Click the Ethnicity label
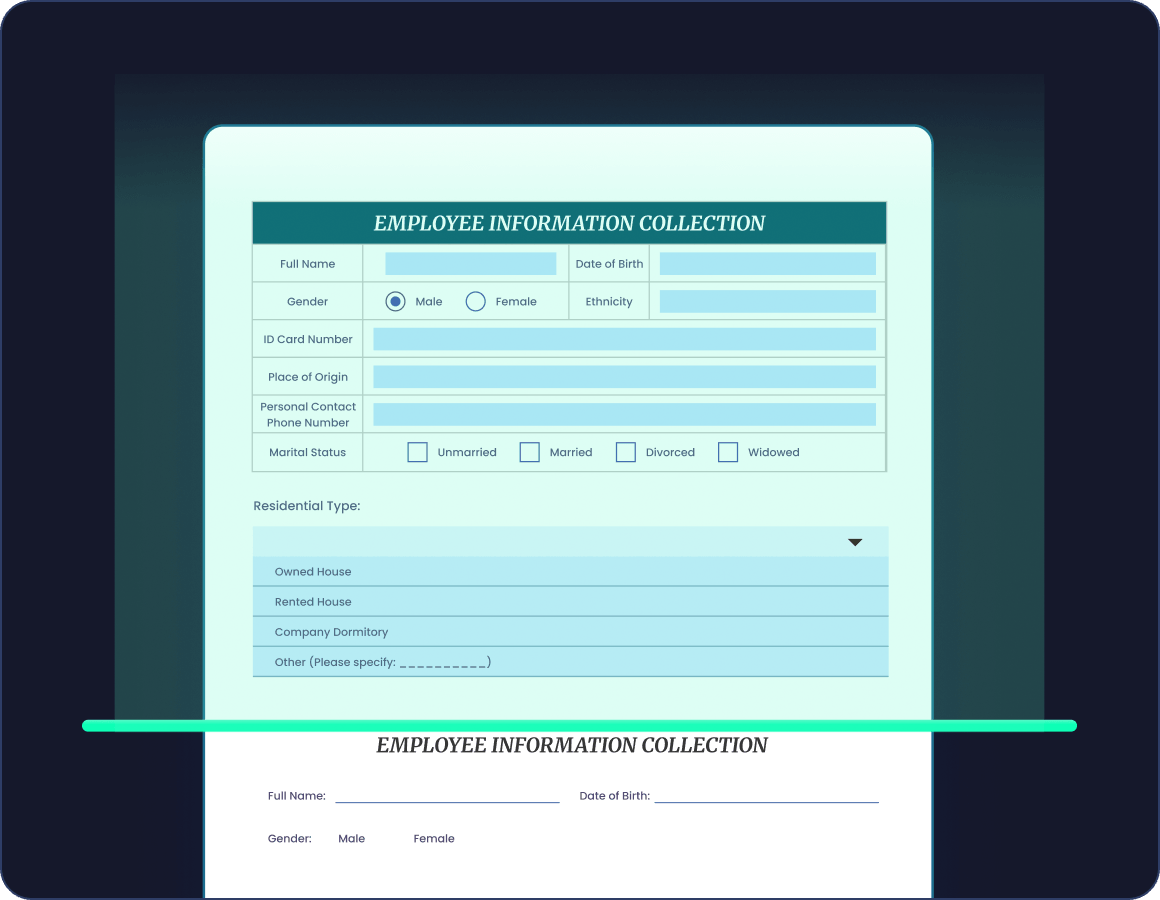The width and height of the screenshot is (1160, 900). 609,301
